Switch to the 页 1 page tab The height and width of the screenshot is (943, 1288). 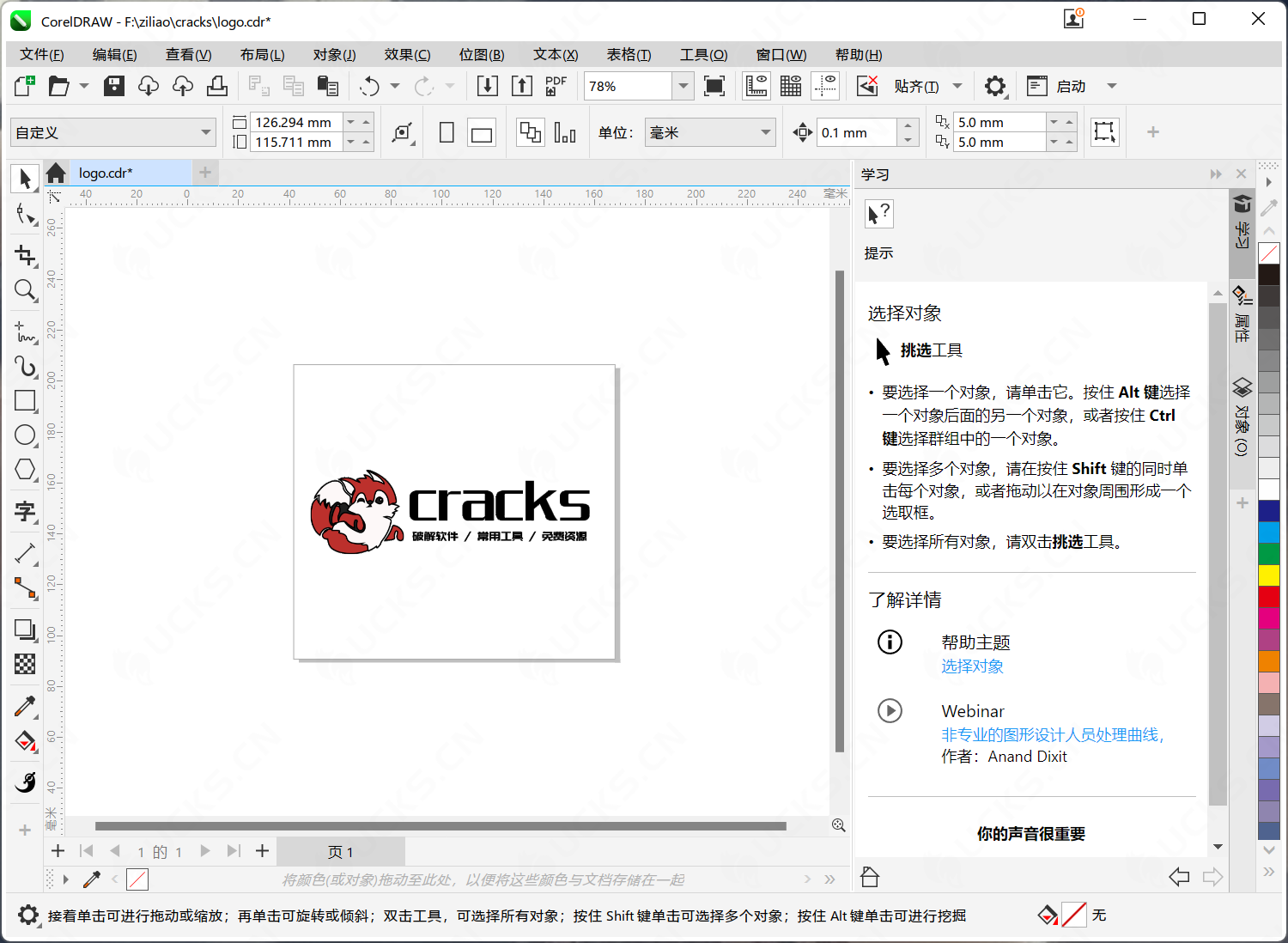point(340,851)
